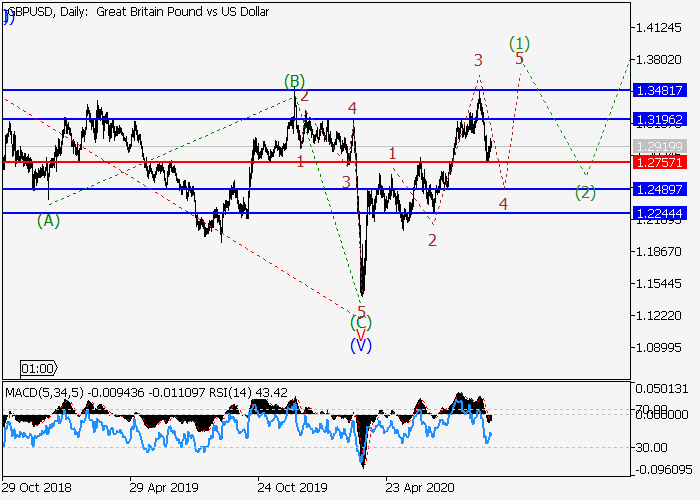The width and height of the screenshot is (700, 500).
Task: Select the 1.22444 blue price tag
Action: 659,213
